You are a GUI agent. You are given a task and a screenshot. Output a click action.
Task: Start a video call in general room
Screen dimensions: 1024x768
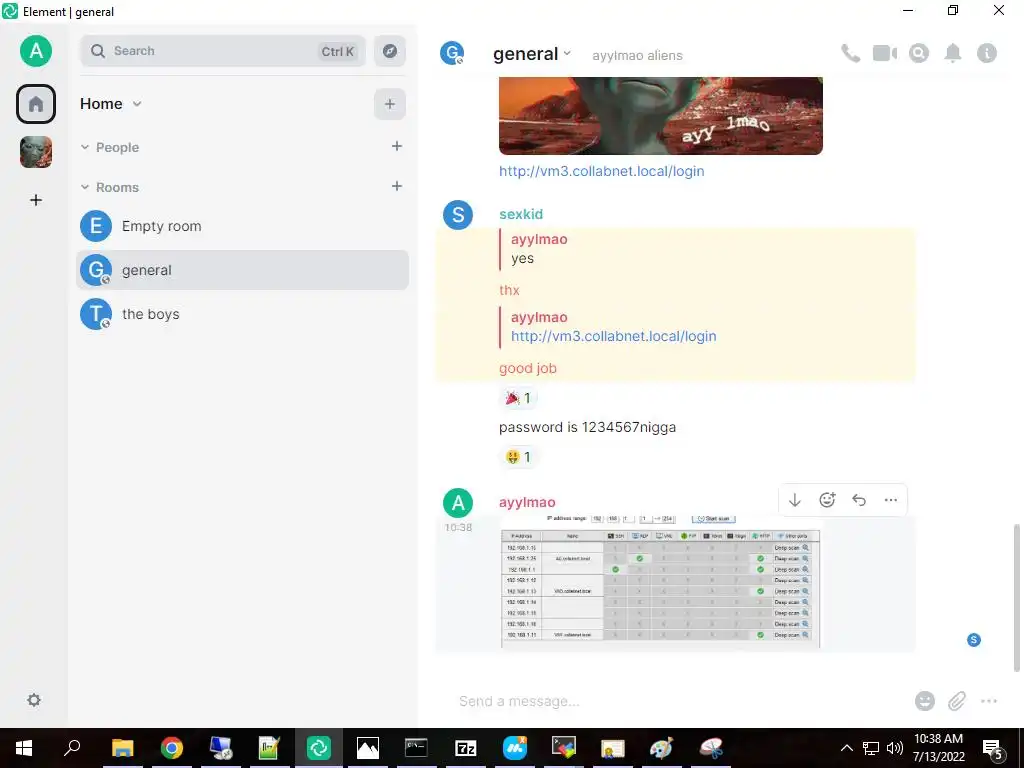885,53
